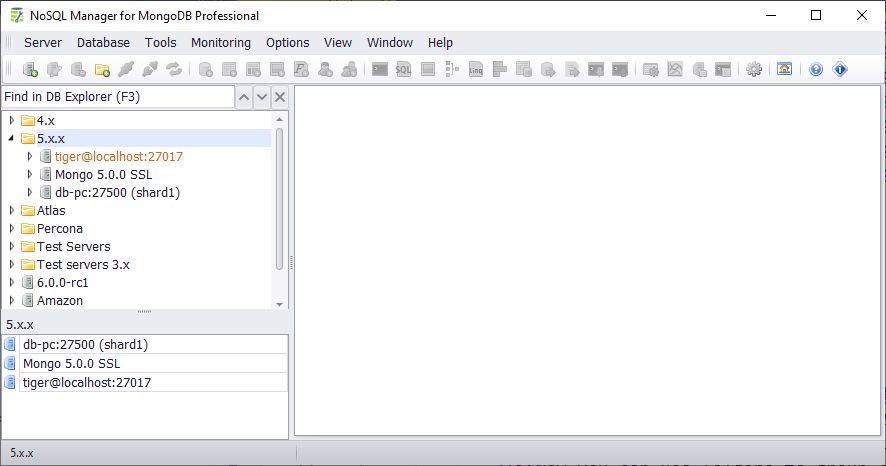The width and height of the screenshot is (886, 466).
Task: Click the add new server connection icon
Action: pos(30,70)
